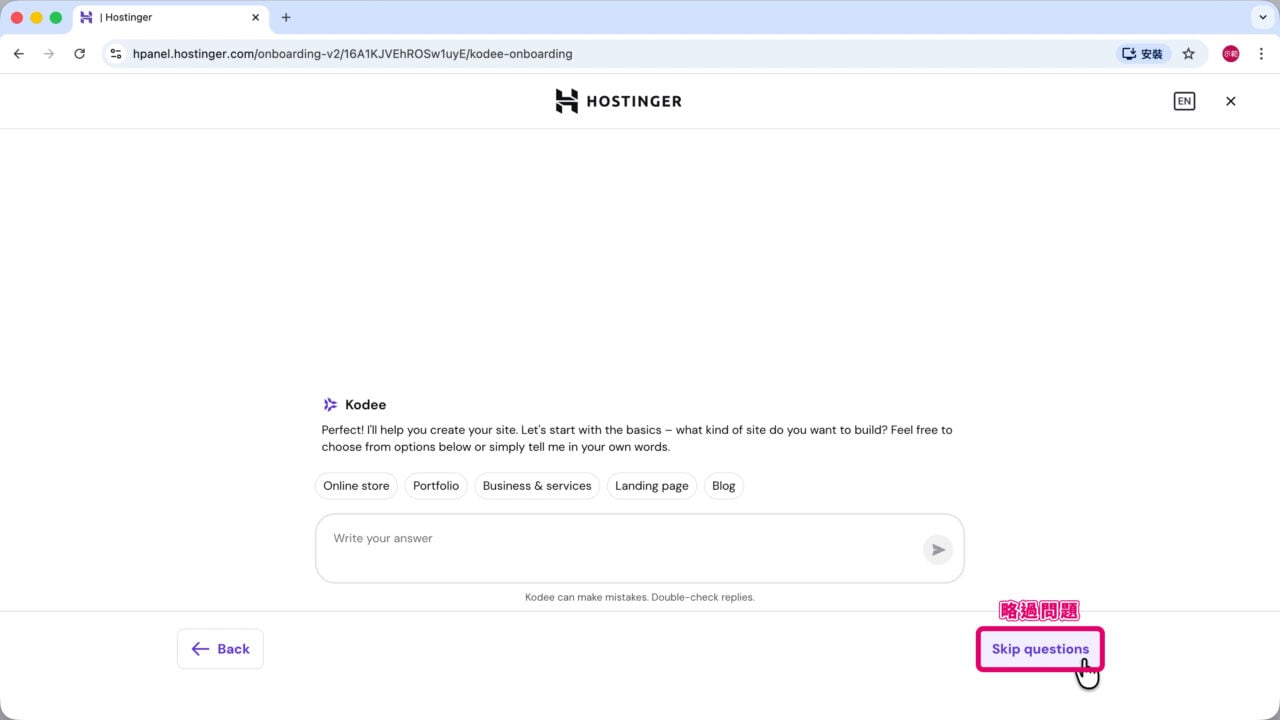Click the address bar URL
The width and height of the screenshot is (1280, 720).
[353, 54]
